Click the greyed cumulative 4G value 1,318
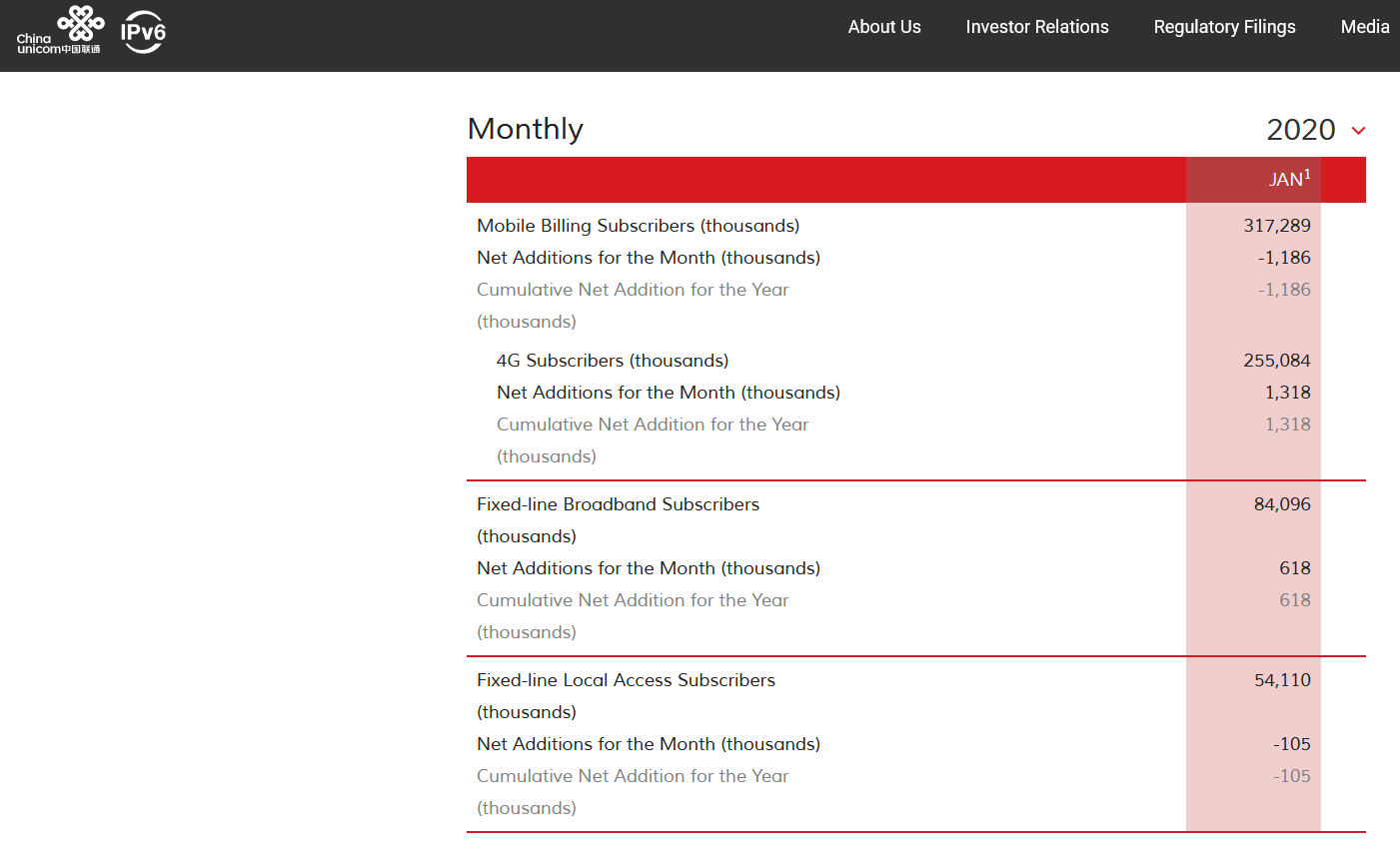The width and height of the screenshot is (1400, 850). 1288,425
